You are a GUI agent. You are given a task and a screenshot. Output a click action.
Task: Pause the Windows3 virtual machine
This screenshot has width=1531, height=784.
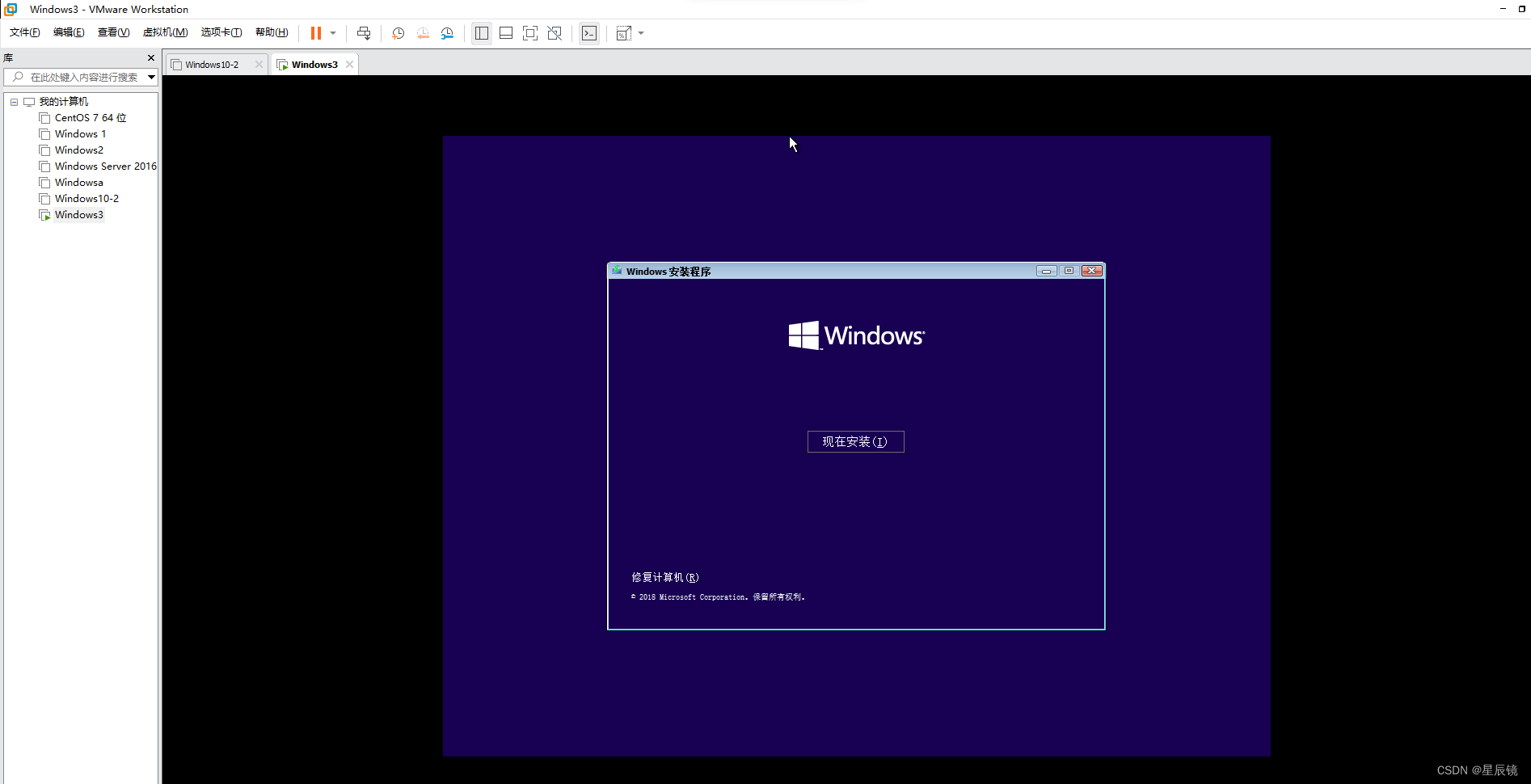316,33
